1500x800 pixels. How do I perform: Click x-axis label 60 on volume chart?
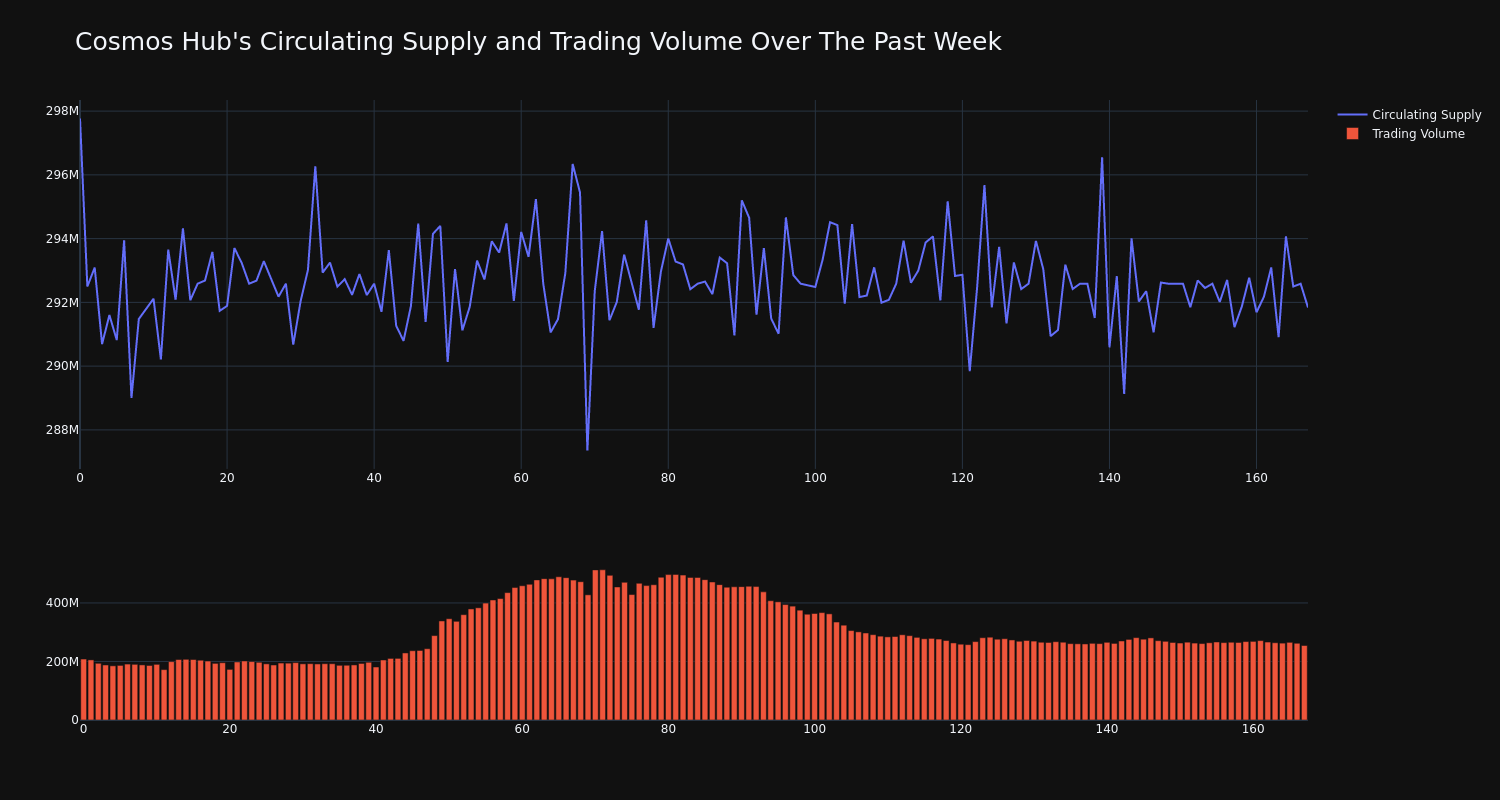point(522,729)
